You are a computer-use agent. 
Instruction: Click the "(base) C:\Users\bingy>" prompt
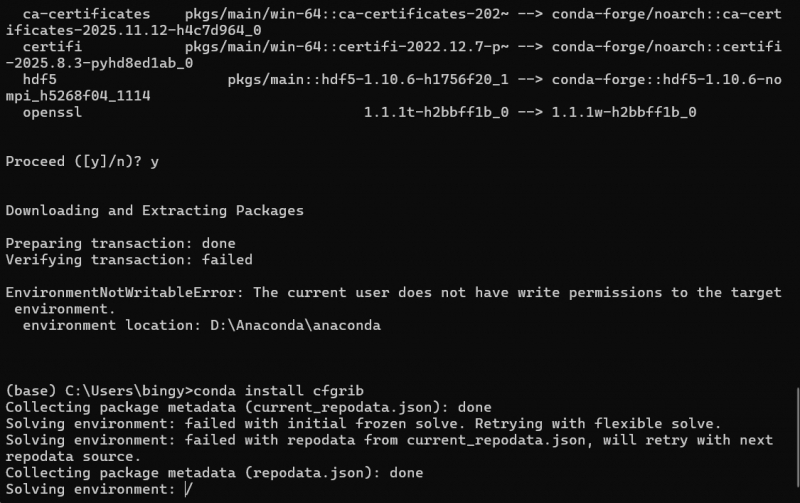[x=99, y=389]
